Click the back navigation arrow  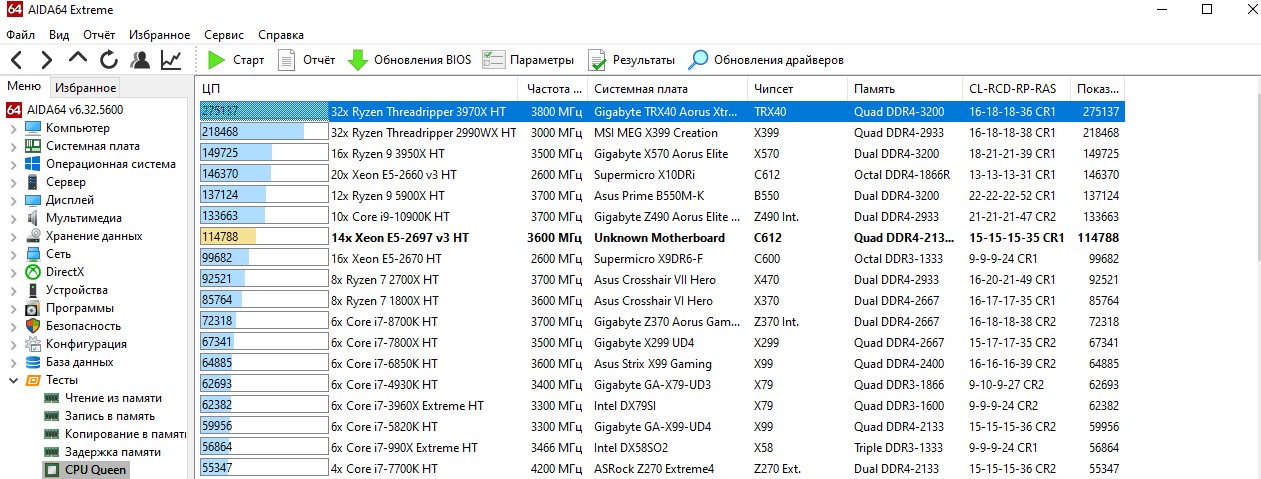(17, 60)
